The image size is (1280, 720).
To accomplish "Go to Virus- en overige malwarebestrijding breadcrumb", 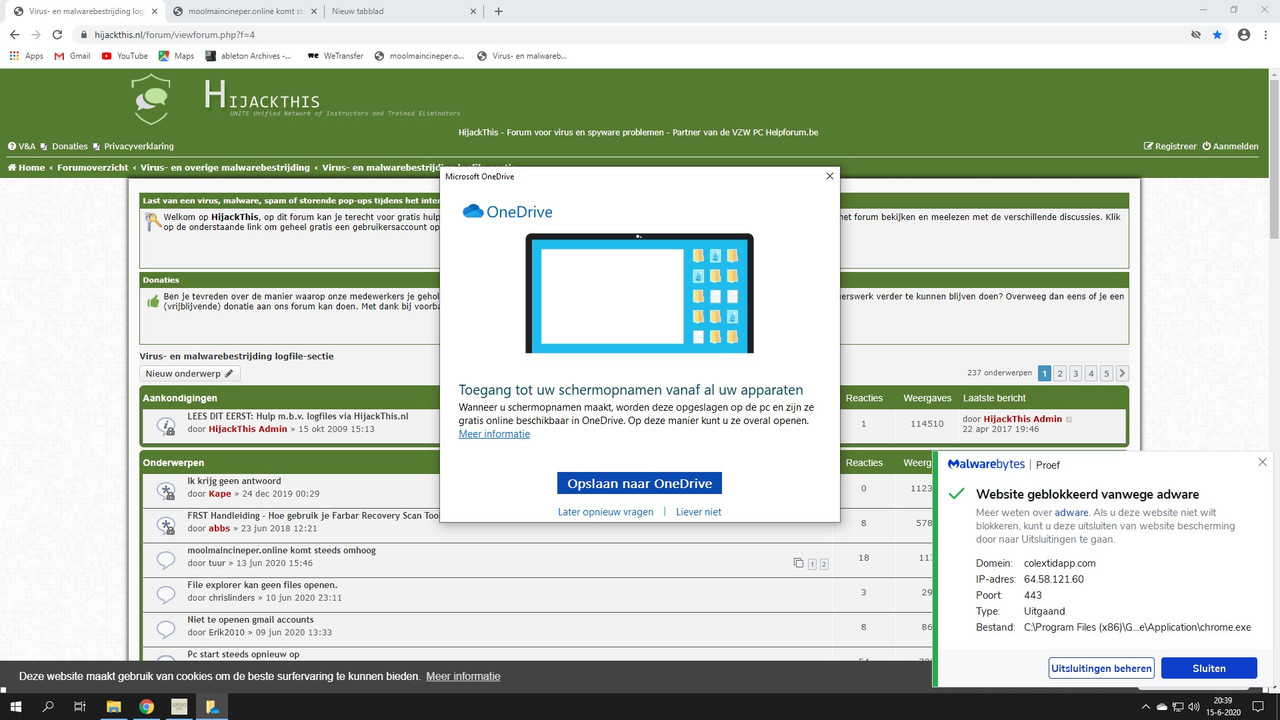I will click(x=225, y=167).
